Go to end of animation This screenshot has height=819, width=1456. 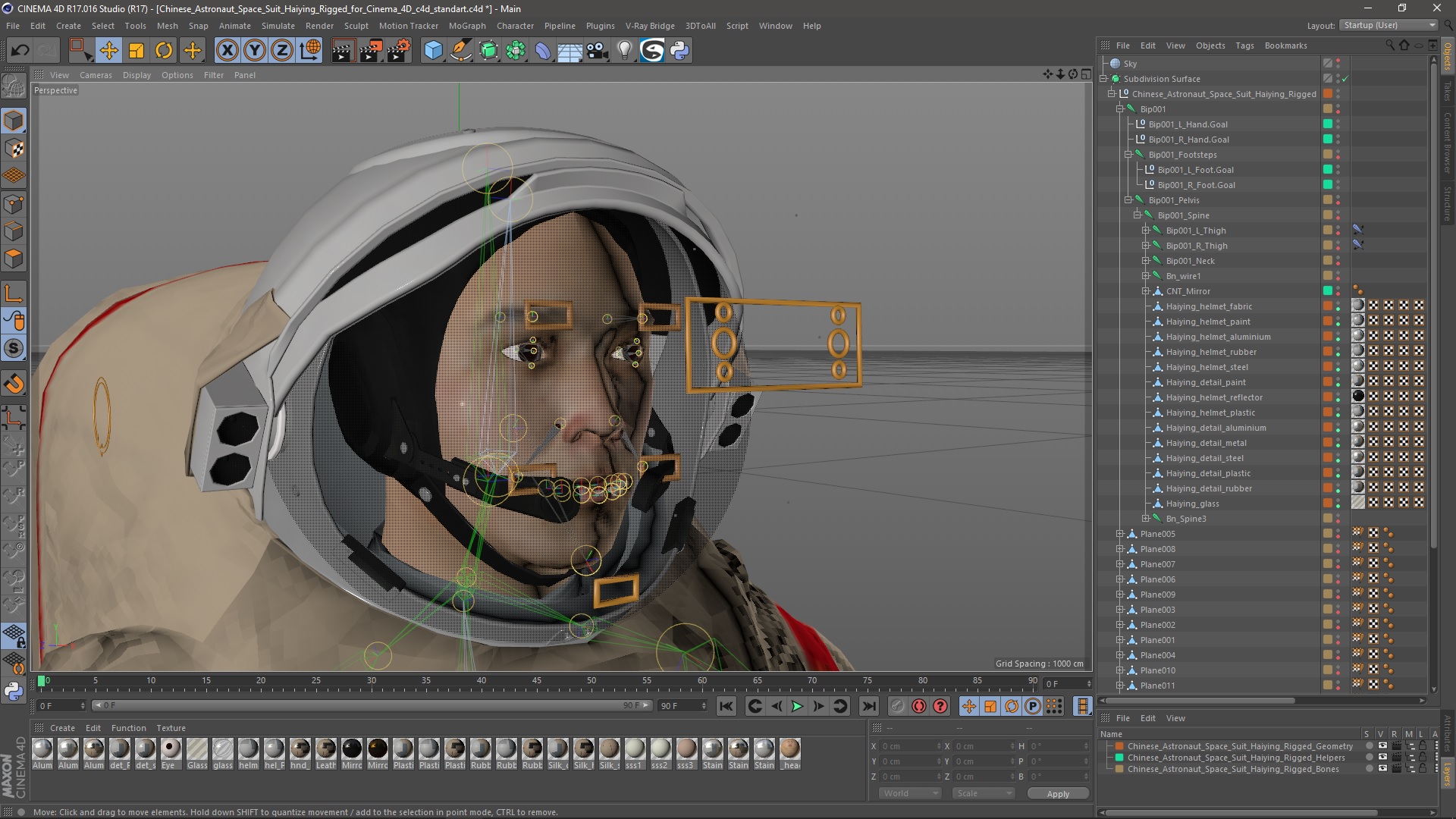tap(869, 706)
